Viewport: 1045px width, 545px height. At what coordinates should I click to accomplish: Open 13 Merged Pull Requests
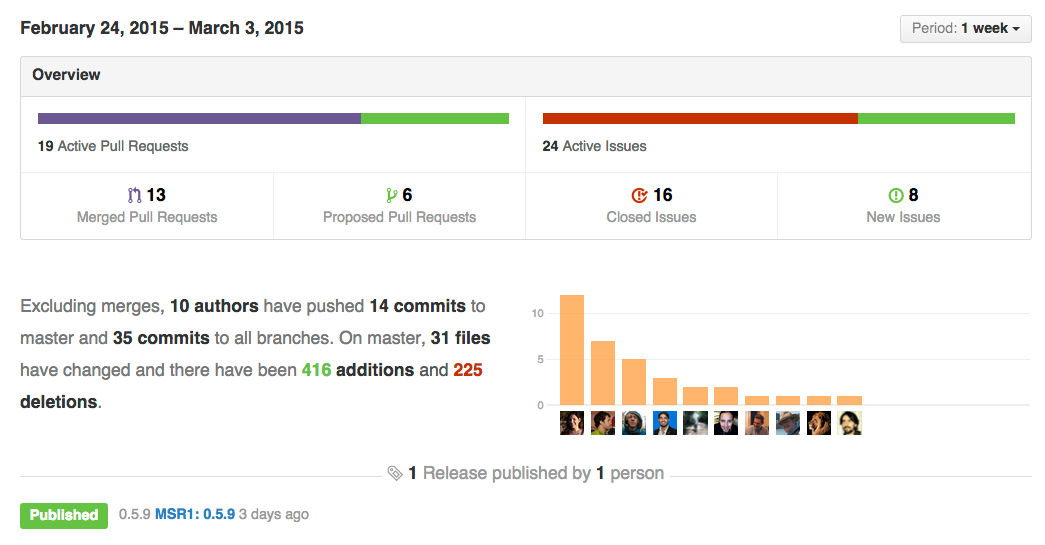click(x=147, y=205)
